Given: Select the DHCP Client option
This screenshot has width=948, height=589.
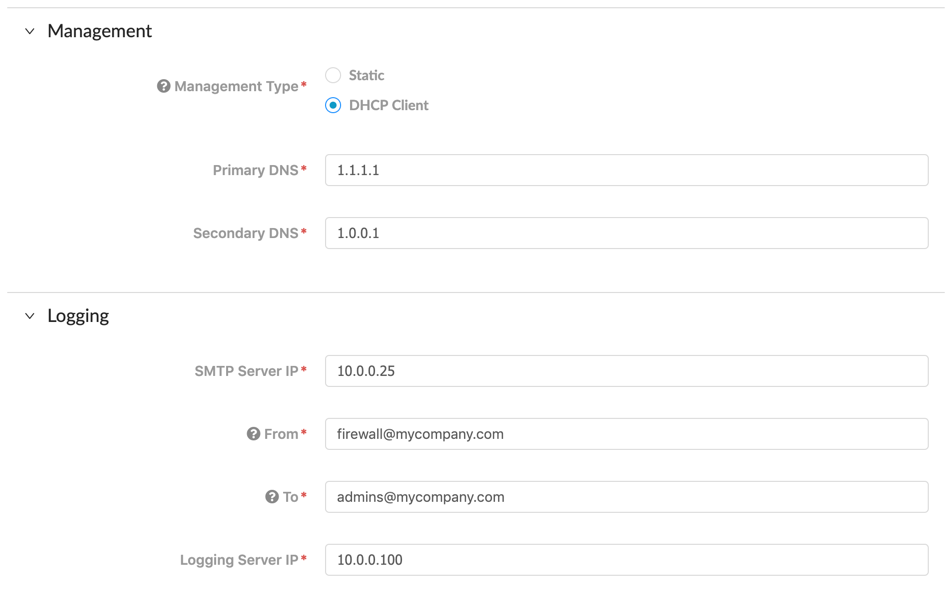Looking at the screenshot, I should tap(332, 105).
